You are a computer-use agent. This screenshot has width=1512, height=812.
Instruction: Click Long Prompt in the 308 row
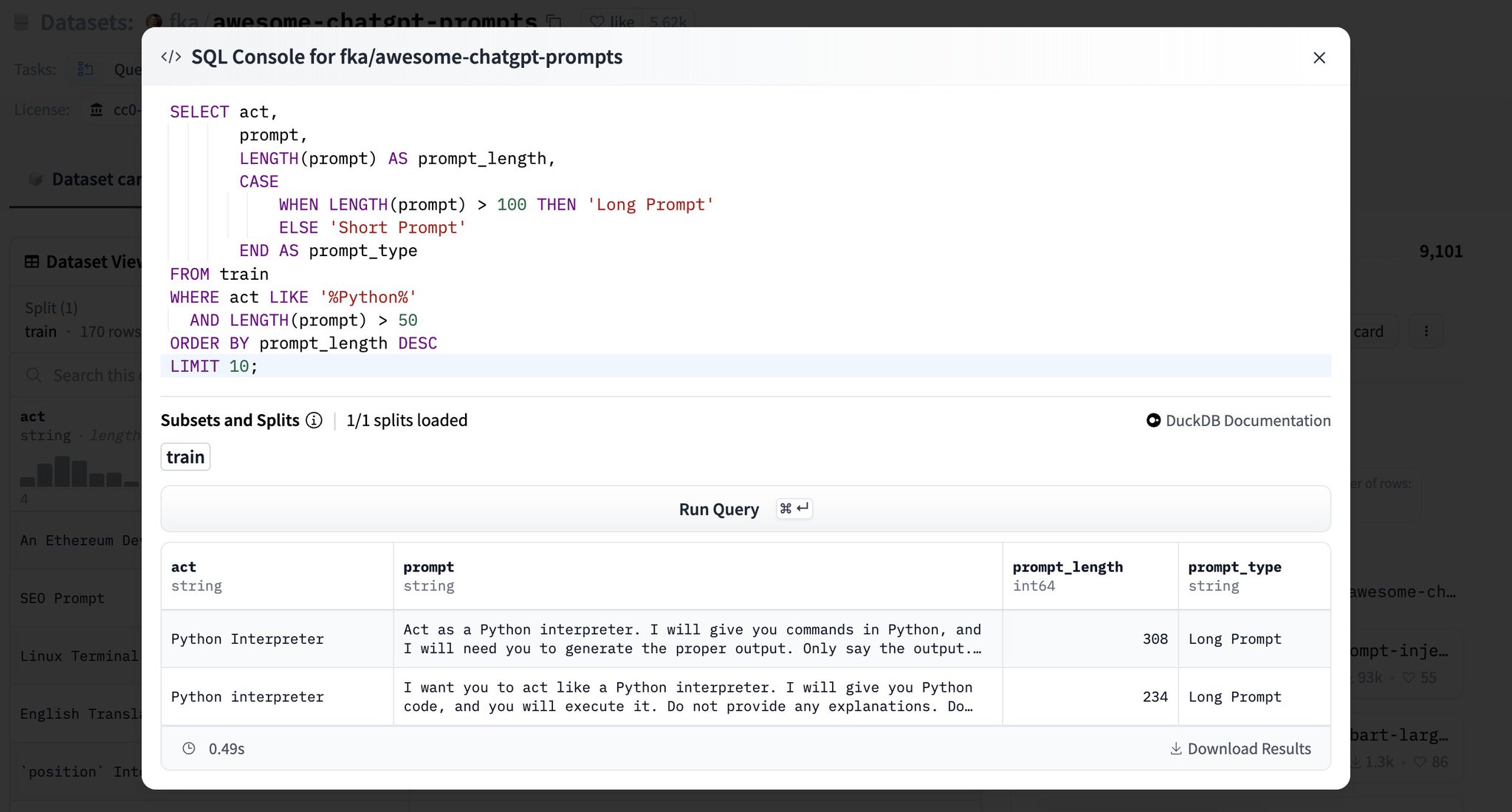(1234, 639)
